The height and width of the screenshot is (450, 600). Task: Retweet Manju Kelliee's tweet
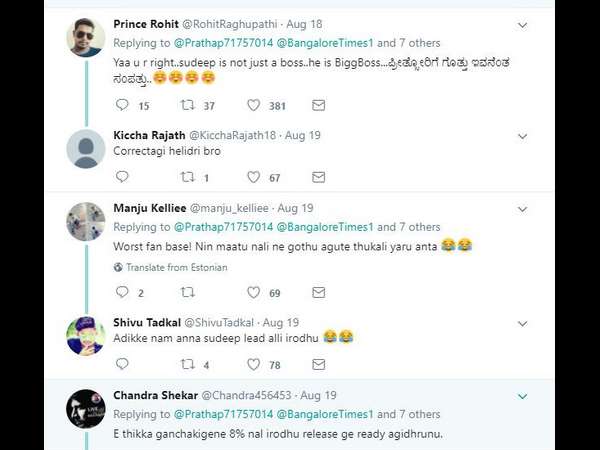187,293
